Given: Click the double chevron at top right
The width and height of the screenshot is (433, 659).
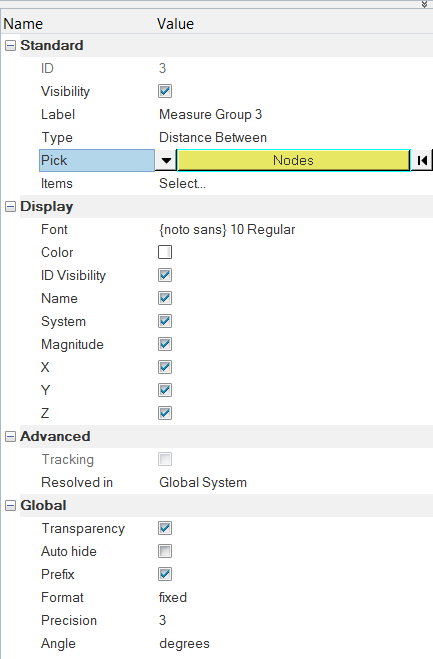Looking at the screenshot, I should [x=425, y=4].
